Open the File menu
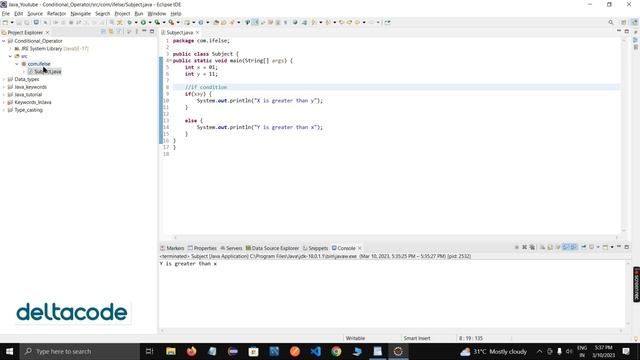The height and width of the screenshot is (360, 640). (x=6, y=13)
